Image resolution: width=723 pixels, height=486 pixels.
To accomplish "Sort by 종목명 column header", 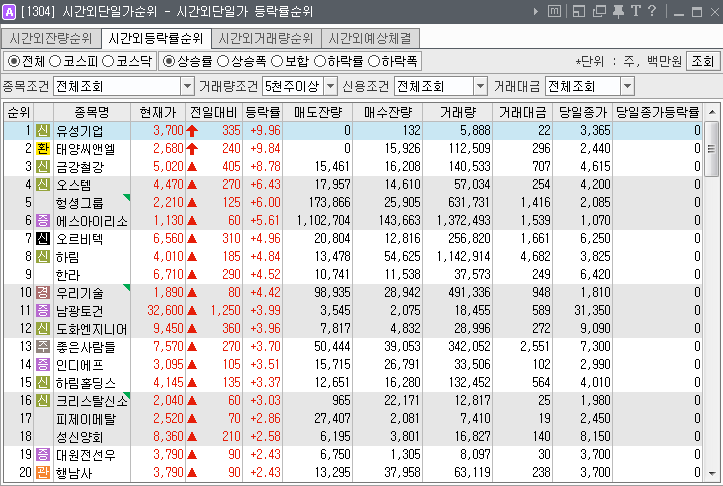I will tap(92, 112).
